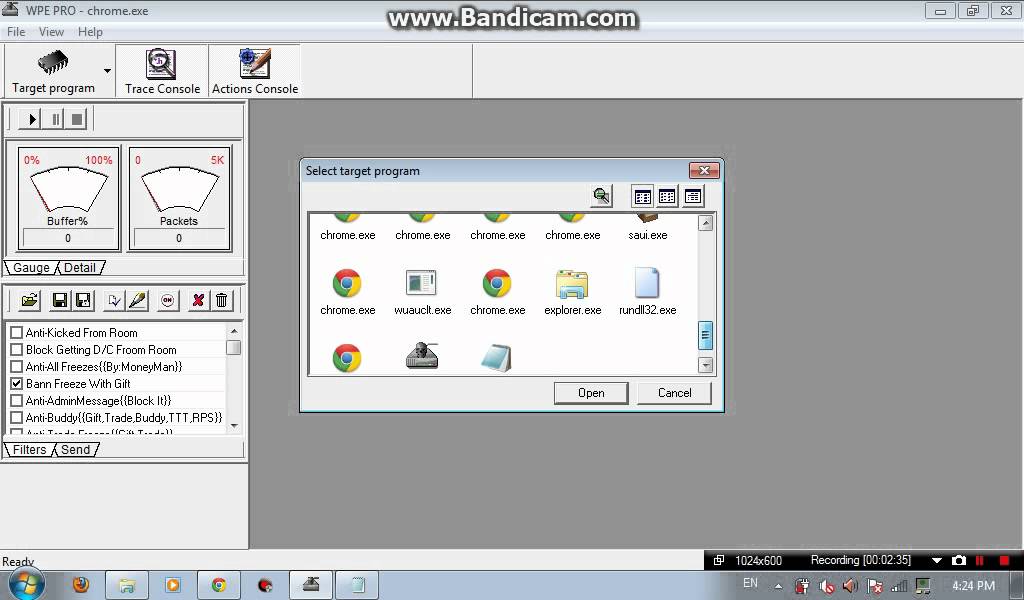Show hidden system tray icons

pos(778,586)
